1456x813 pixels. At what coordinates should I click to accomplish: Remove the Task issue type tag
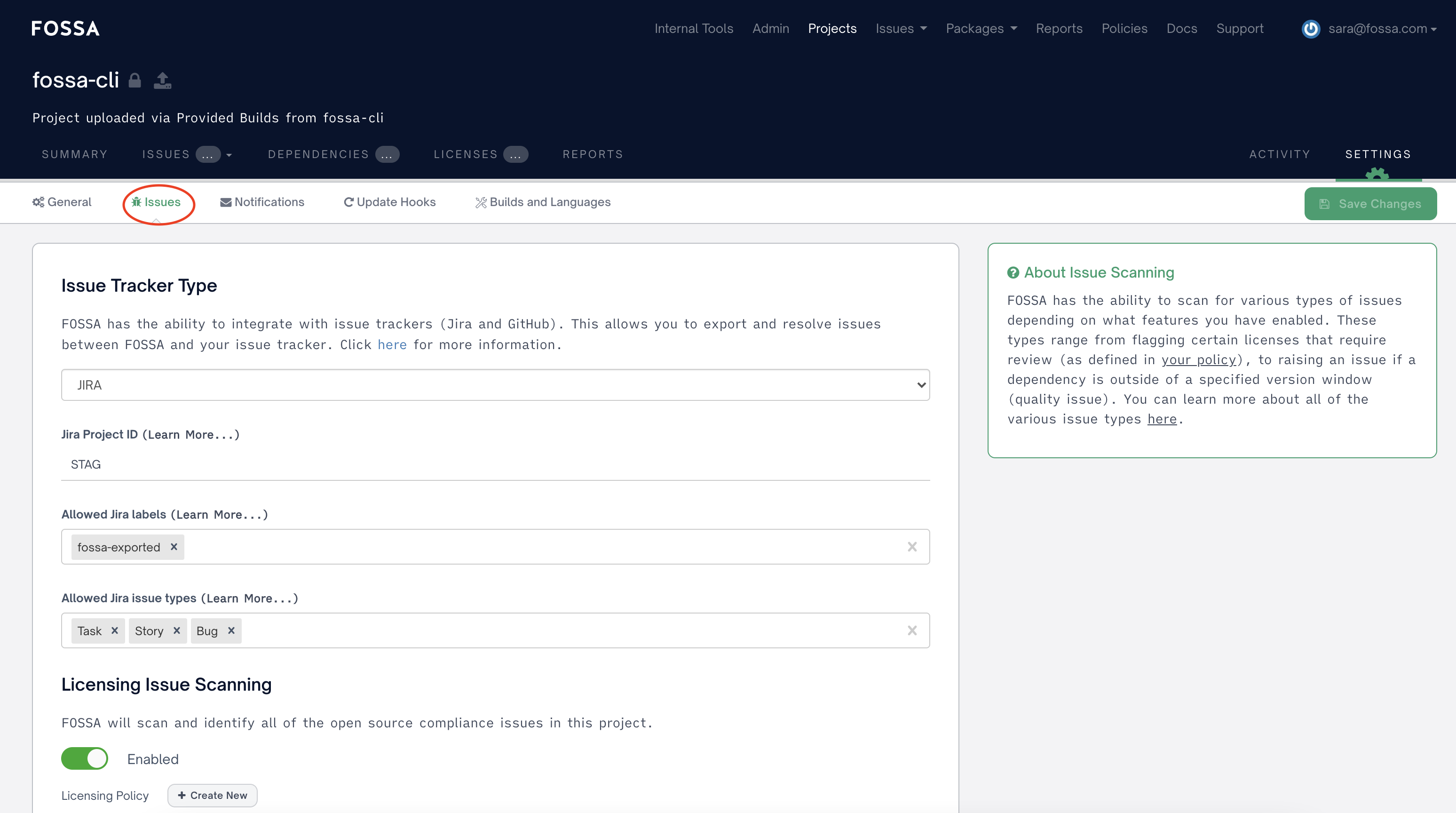[114, 630]
